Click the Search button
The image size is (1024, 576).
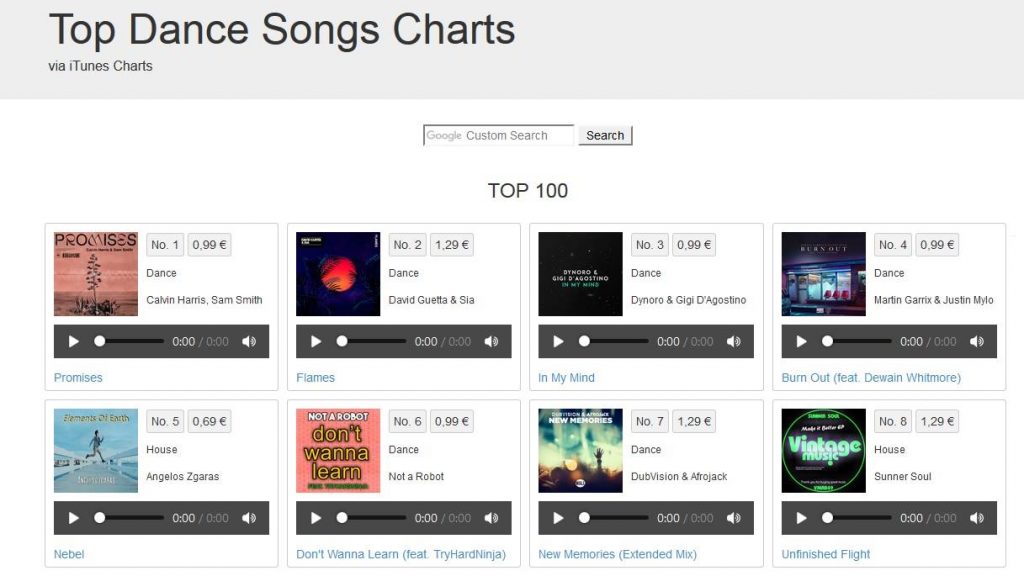(x=605, y=135)
